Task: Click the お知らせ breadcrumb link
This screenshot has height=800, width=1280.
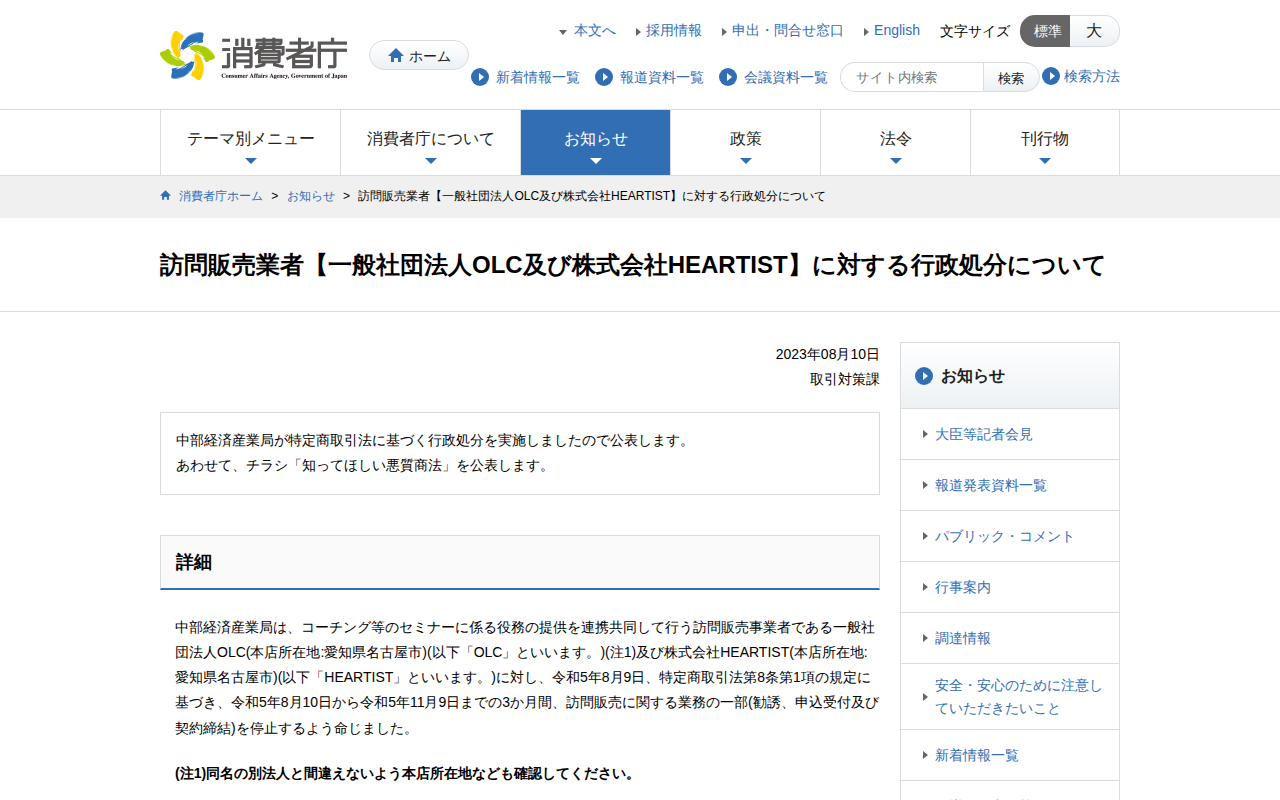Action: 311,196
